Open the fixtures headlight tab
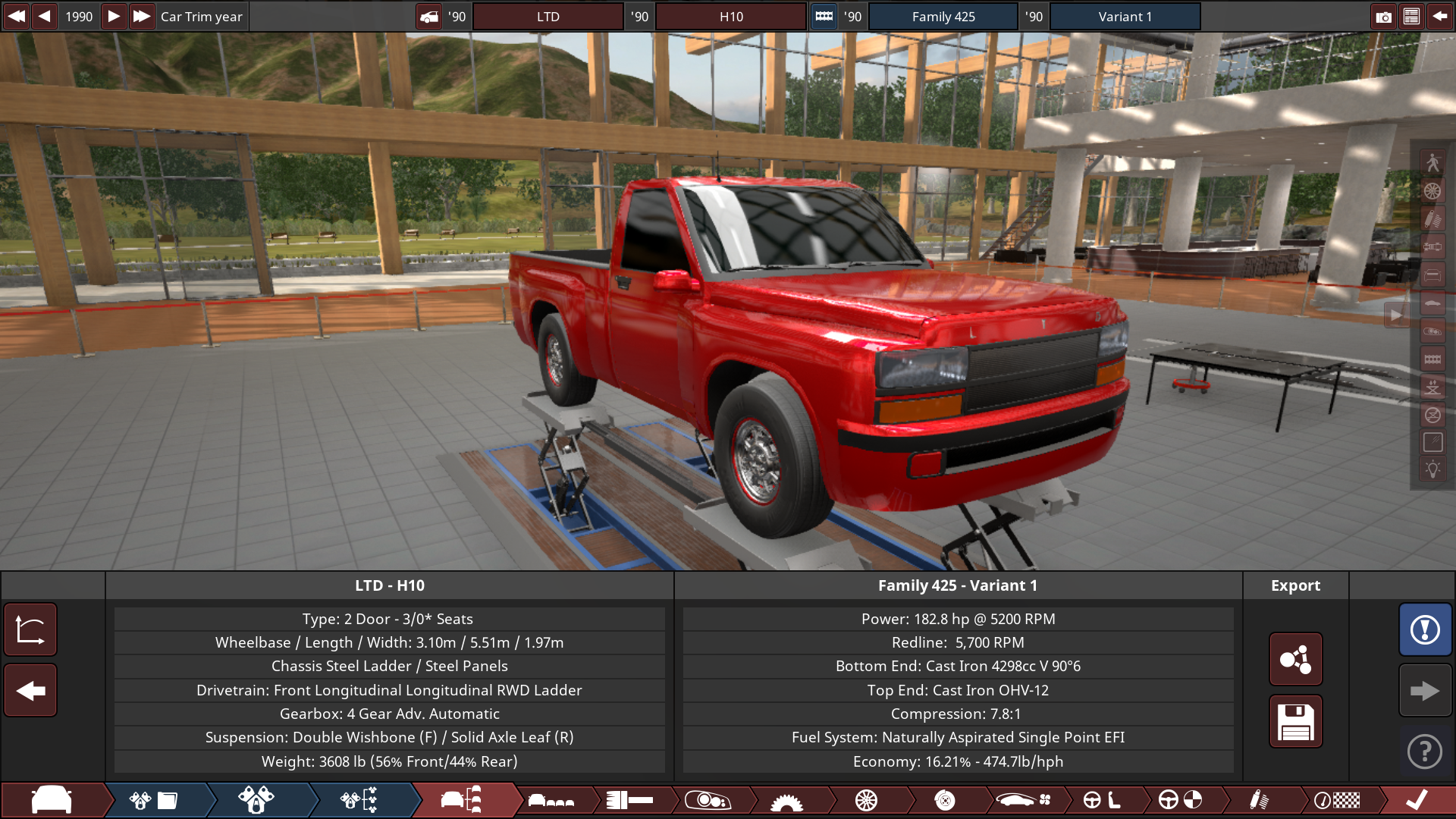 click(708, 800)
